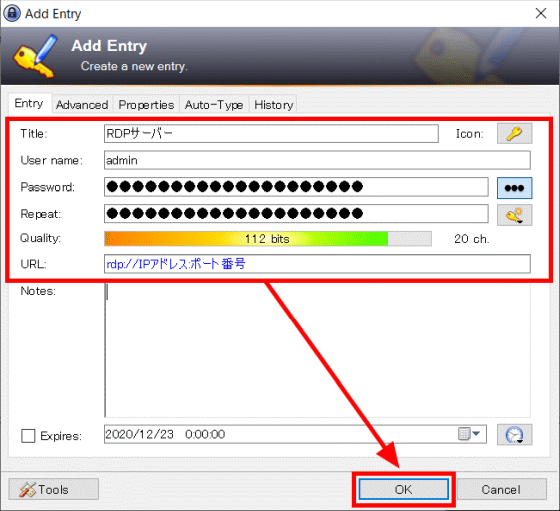Click into the Title field with RDPサーバー

pyautogui.click(x=271, y=134)
